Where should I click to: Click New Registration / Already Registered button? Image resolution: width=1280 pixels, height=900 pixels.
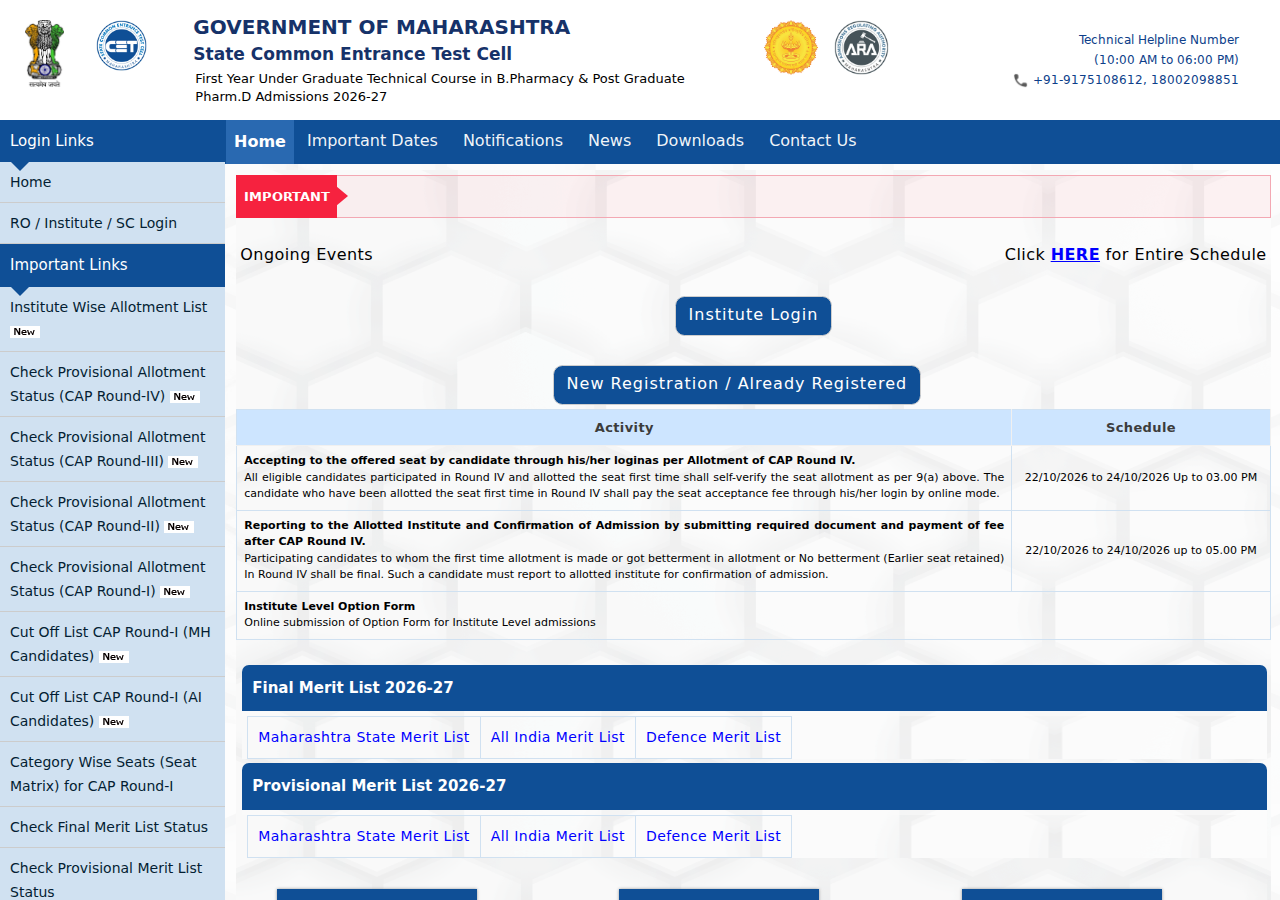pos(737,384)
